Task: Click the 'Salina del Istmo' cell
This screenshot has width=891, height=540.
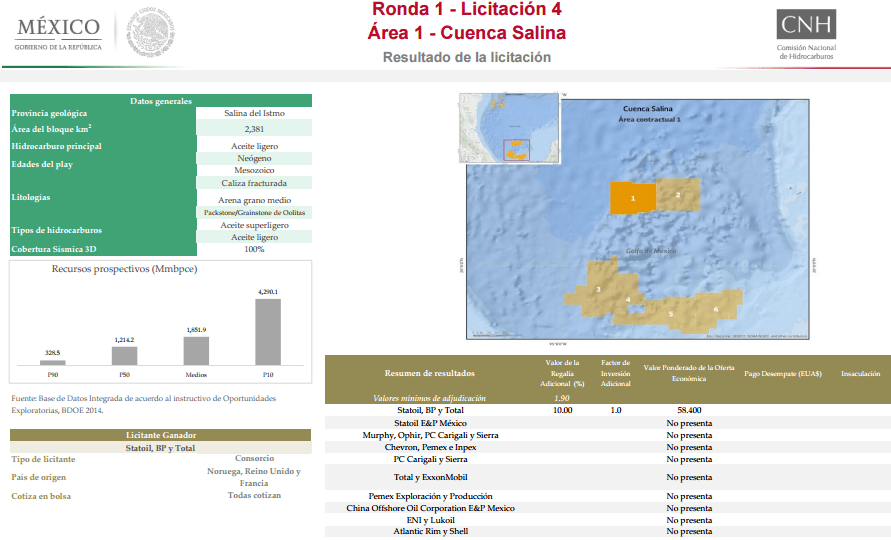Action: click(x=254, y=113)
